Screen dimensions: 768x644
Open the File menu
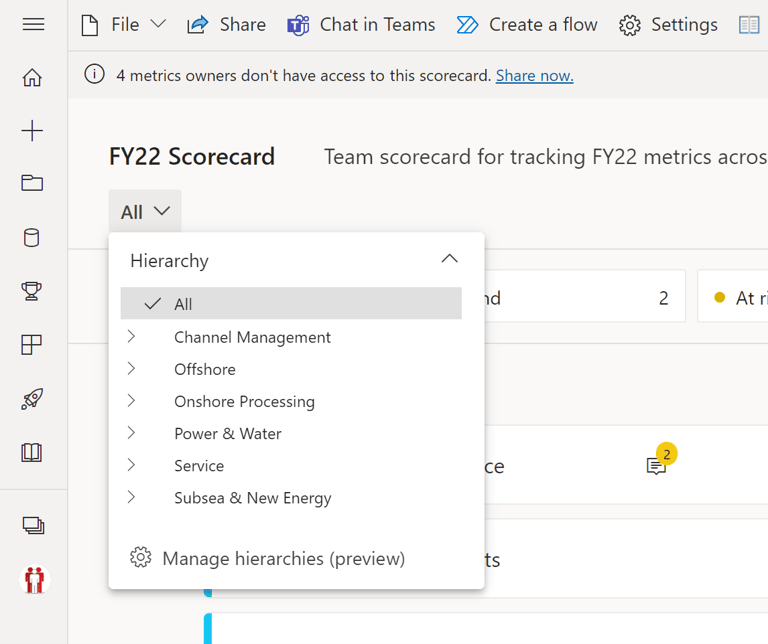[123, 25]
